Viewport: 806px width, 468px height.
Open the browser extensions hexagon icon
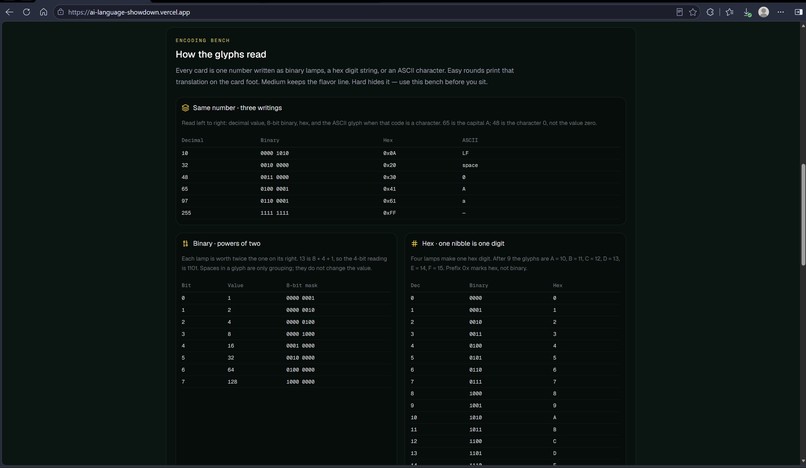[x=710, y=12]
